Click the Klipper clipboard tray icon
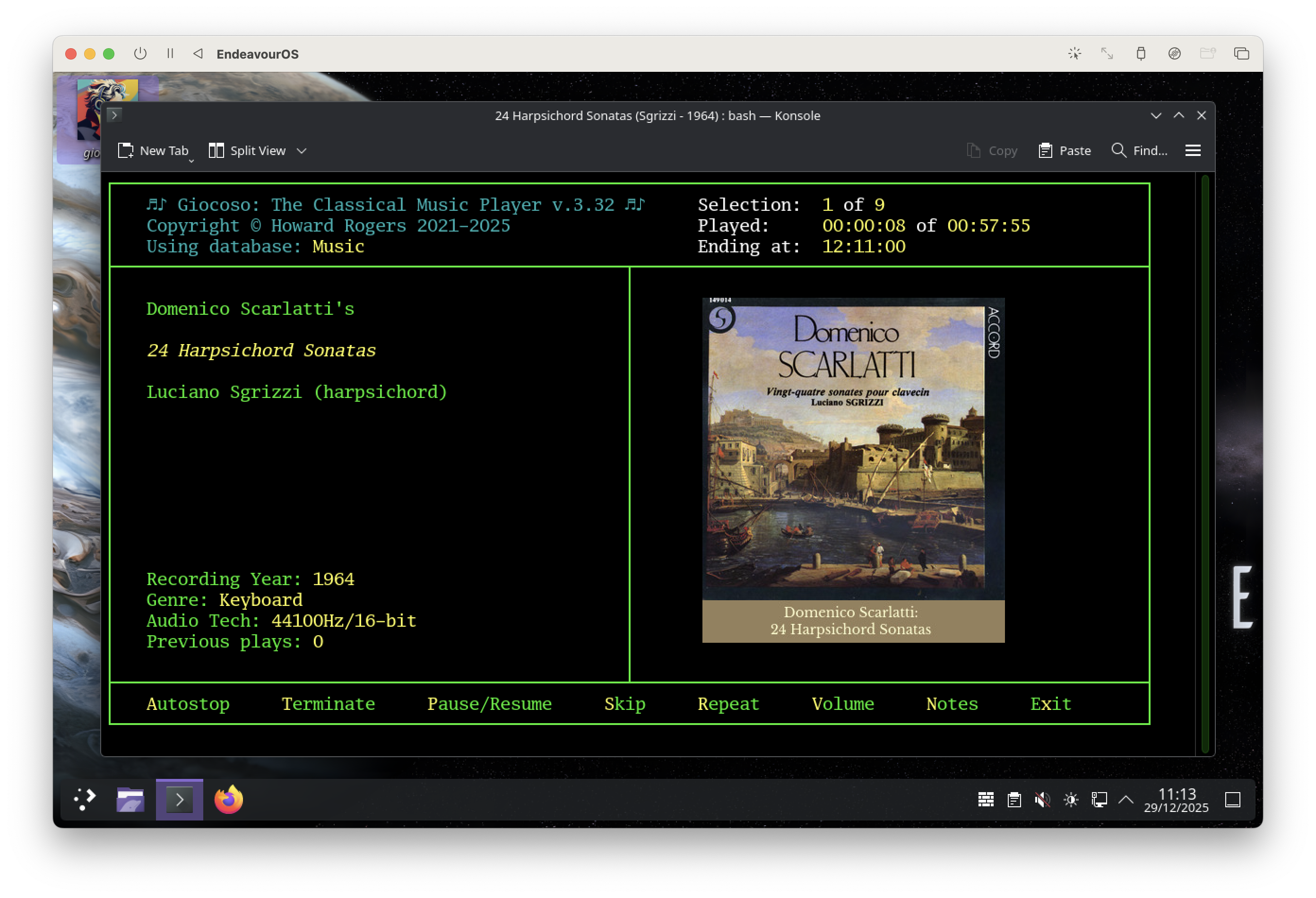This screenshot has height=898, width=1316. click(1013, 800)
